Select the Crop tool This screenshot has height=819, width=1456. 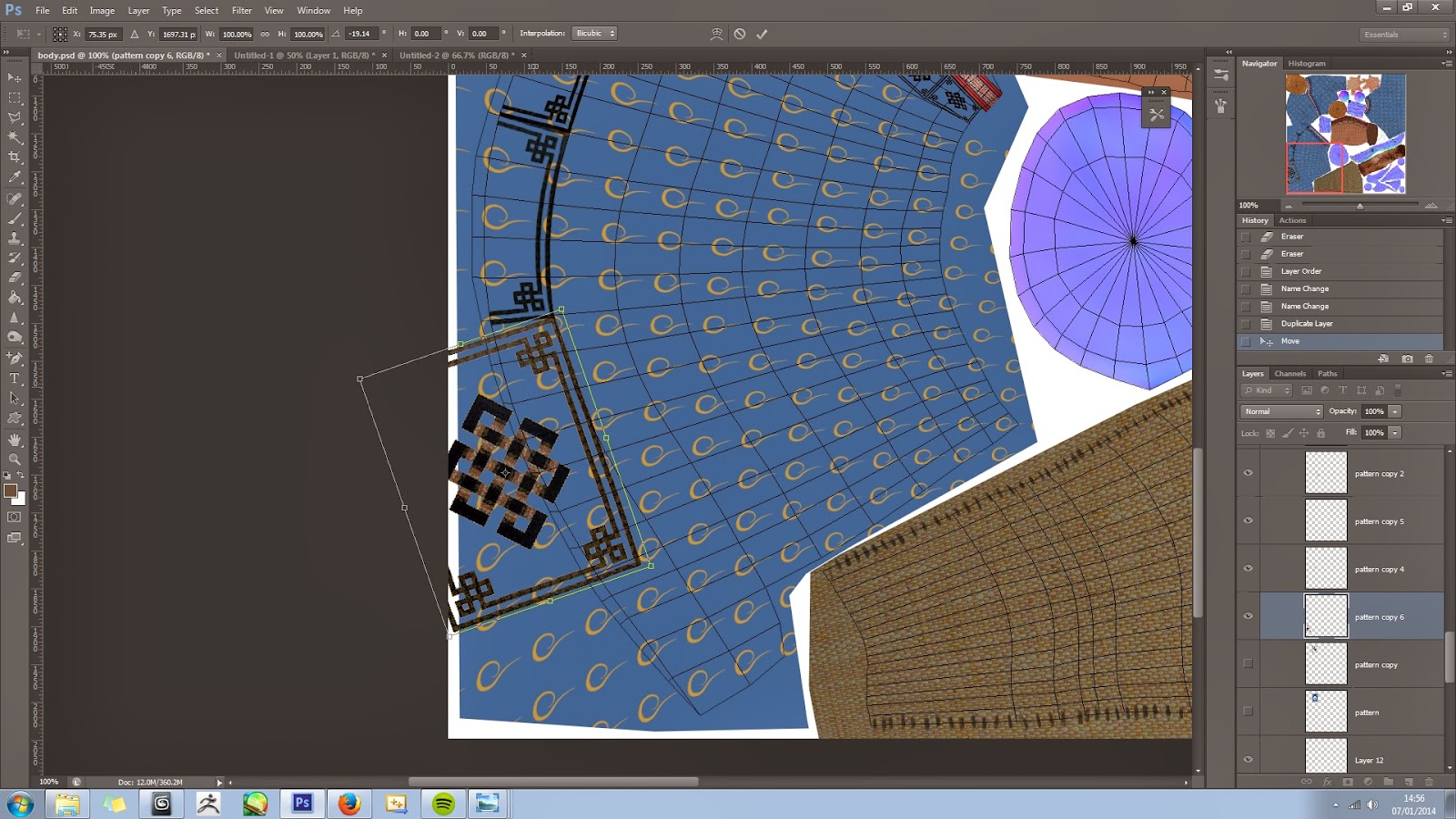pos(15,157)
